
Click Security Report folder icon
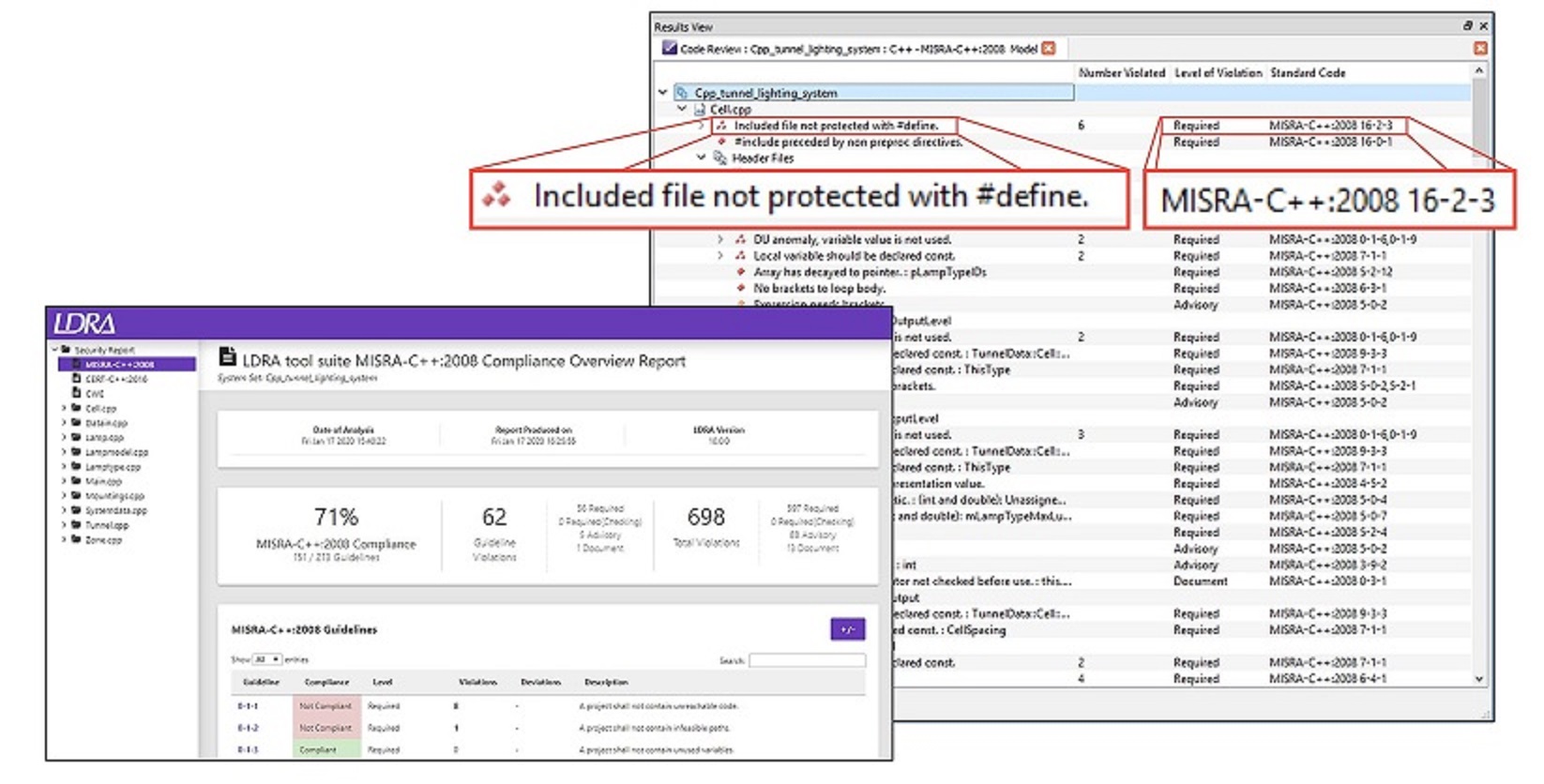tap(66, 350)
